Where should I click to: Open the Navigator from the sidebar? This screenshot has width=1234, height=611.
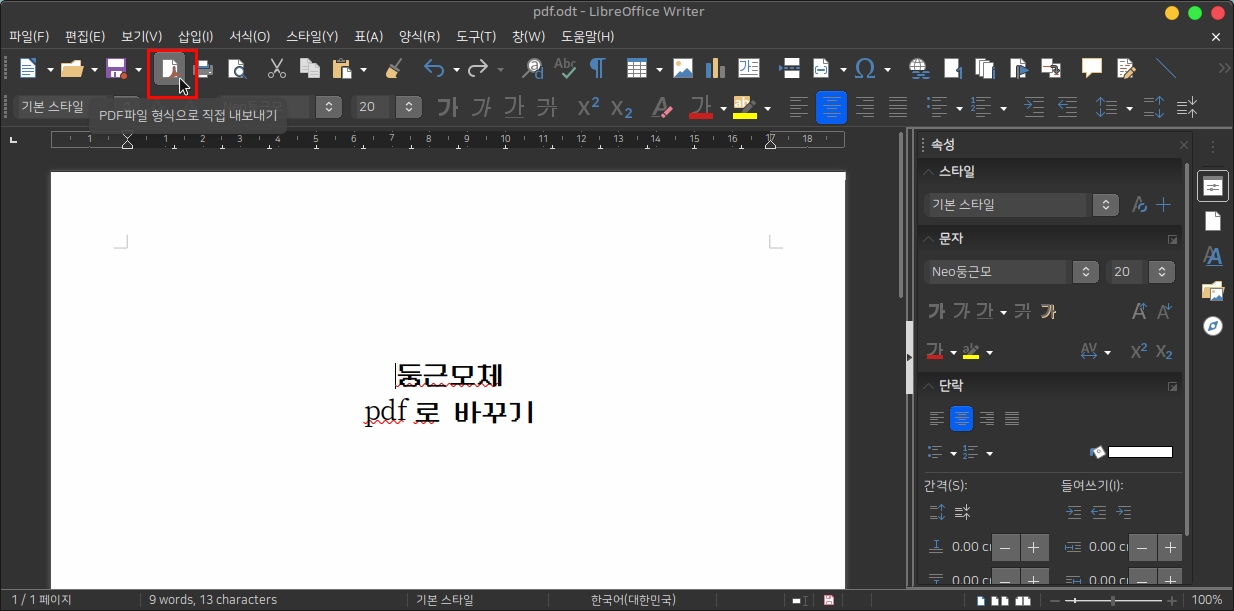tap(1212, 326)
